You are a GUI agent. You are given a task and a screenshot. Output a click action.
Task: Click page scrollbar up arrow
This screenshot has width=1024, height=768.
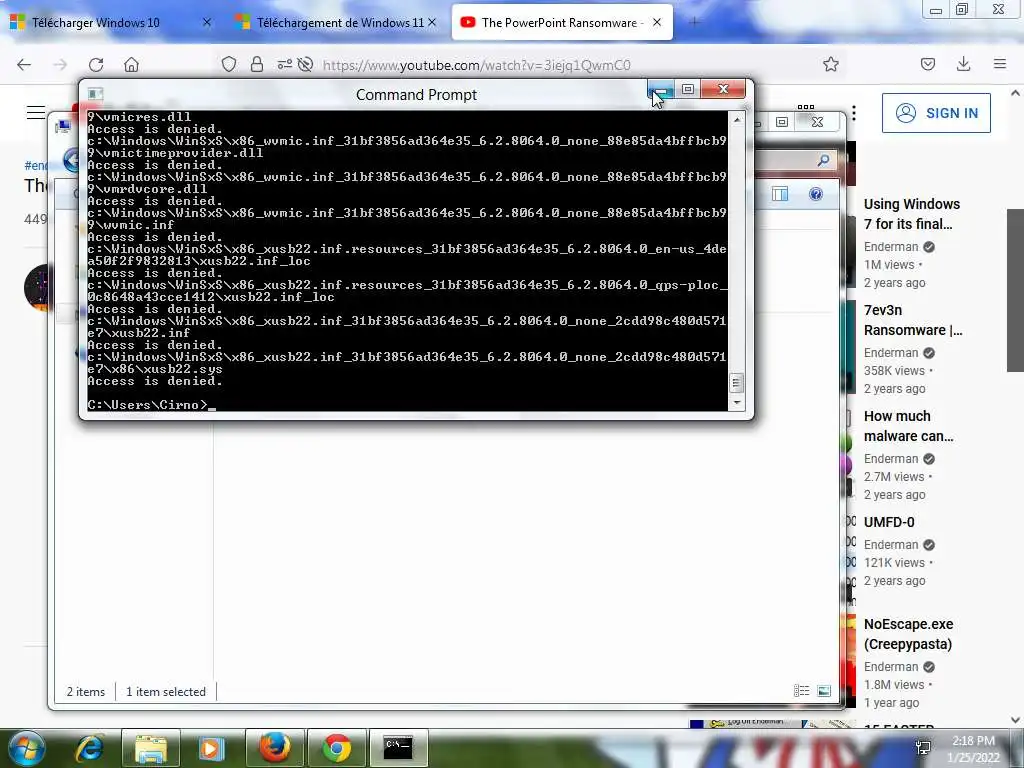click(1015, 93)
